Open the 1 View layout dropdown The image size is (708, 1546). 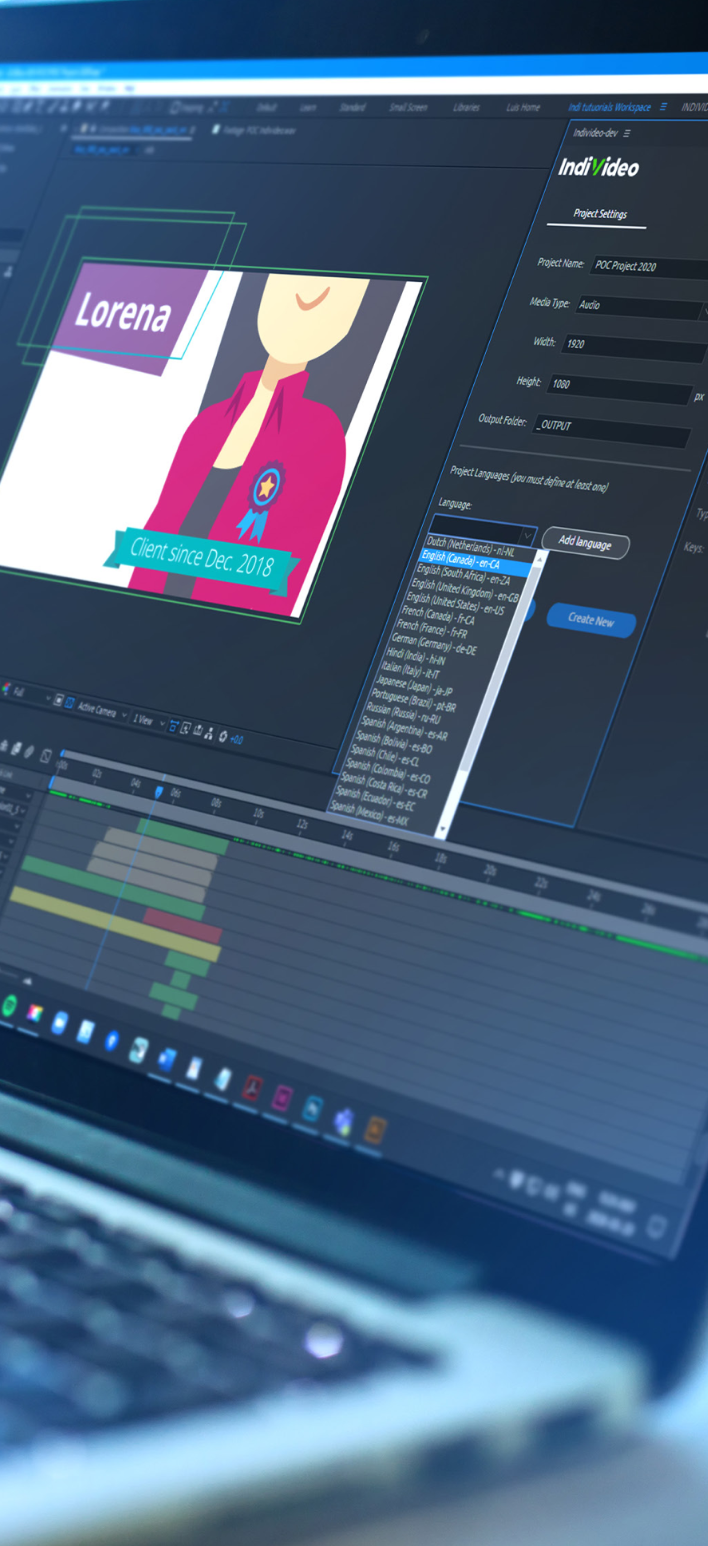[148, 719]
